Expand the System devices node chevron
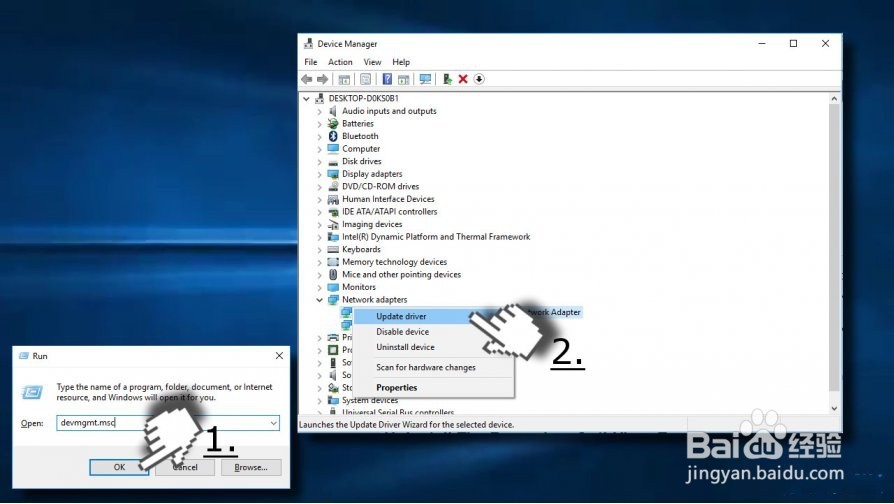894x504 pixels. click(319, 401)
